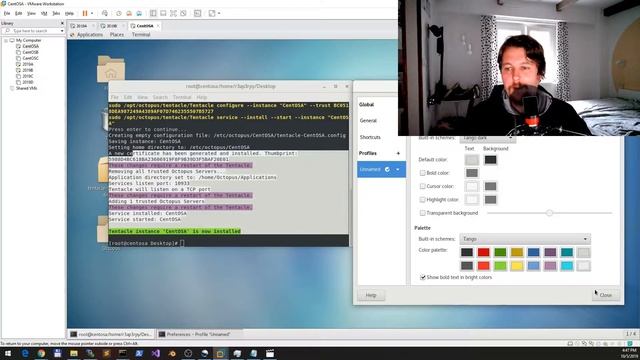Click the take snapshot clock icon
Viewport: 640px width, 360px height.
[x=119, y=13]
